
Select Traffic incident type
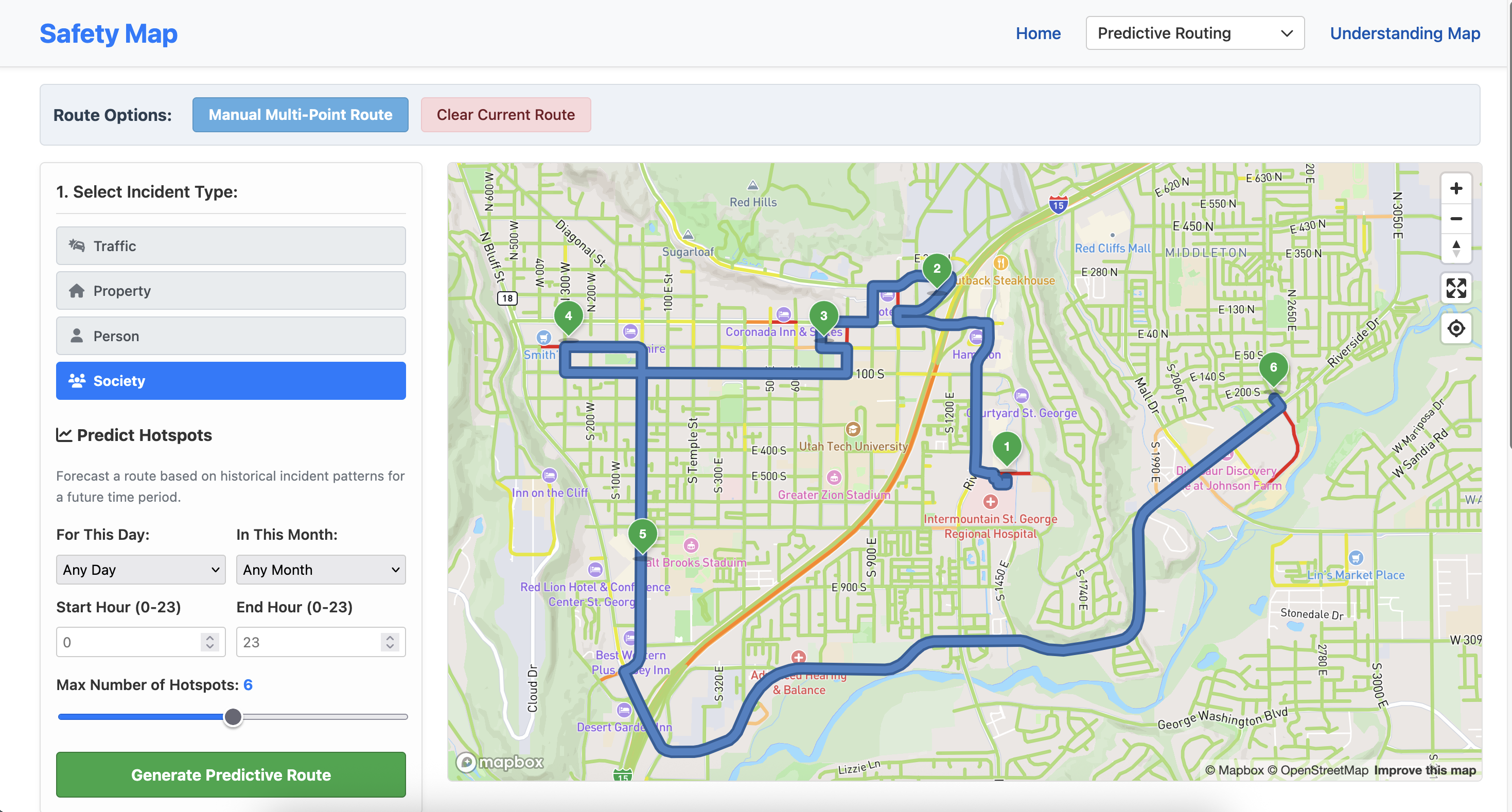tap(231, 246)
